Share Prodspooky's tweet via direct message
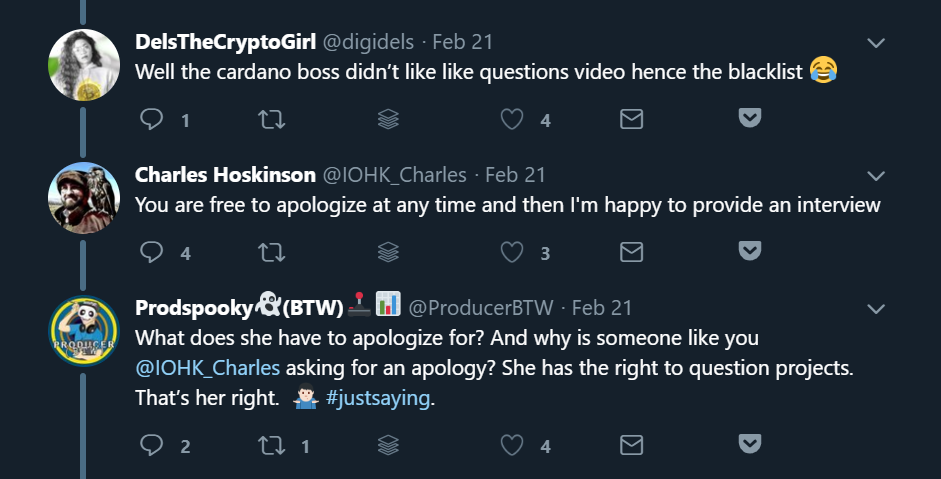941x479 pixels. [x=631, y=445]
